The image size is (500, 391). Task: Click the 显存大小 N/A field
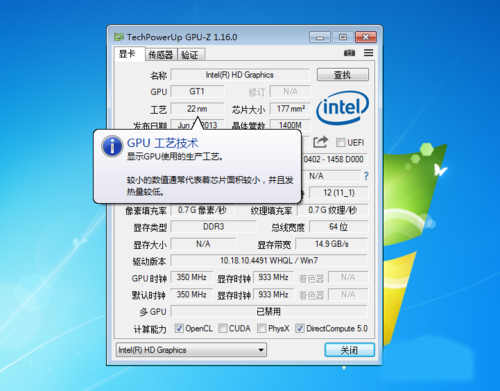[x=203, y=244]
